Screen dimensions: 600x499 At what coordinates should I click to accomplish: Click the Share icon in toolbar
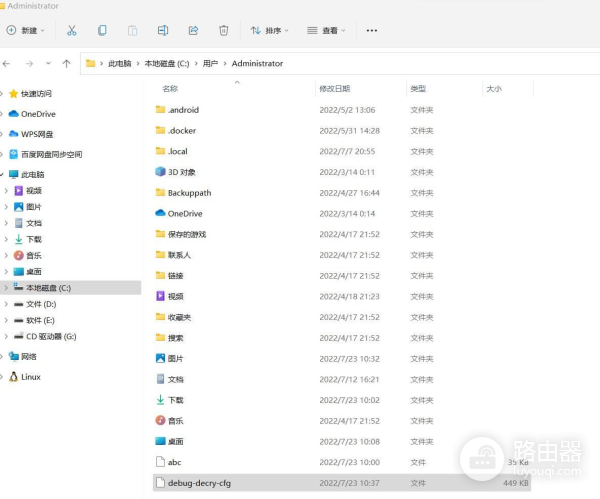point(193,30)
